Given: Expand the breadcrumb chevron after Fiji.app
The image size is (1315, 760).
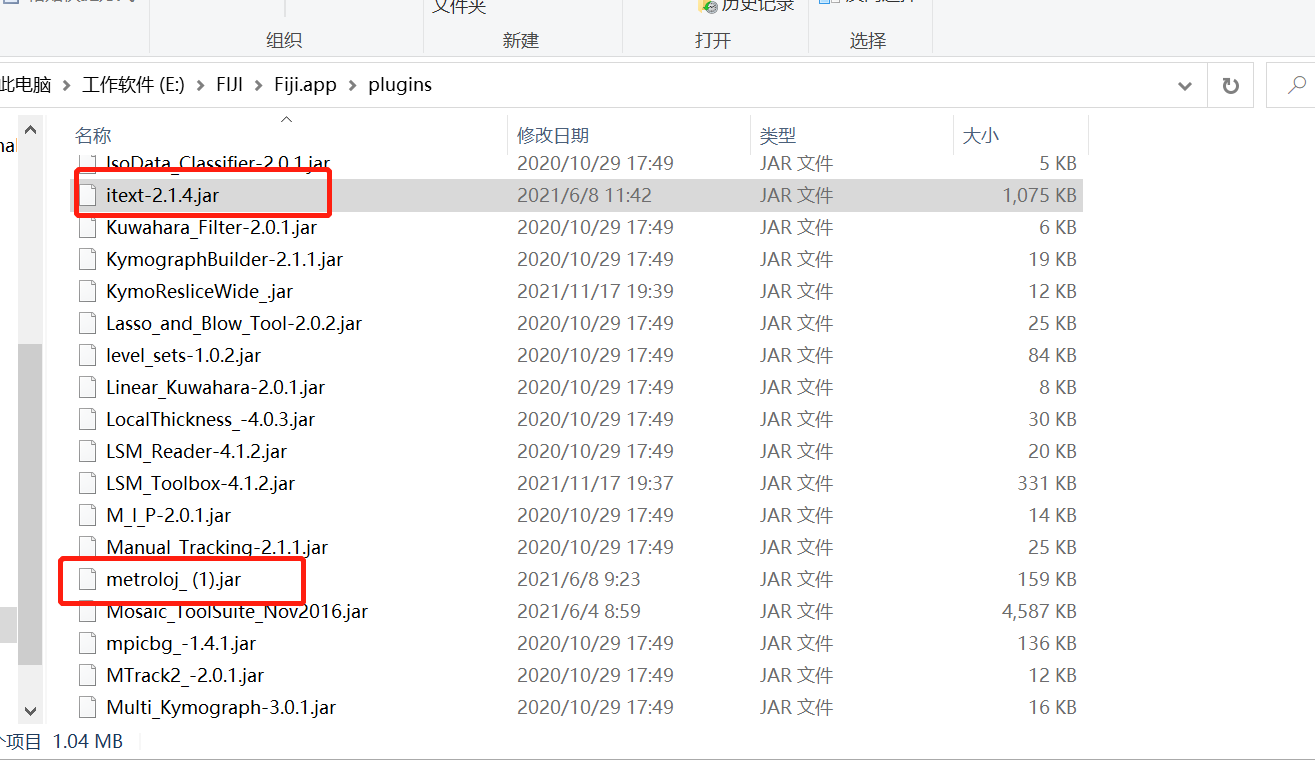Looking at the screenshot, I should pos(352,84).
